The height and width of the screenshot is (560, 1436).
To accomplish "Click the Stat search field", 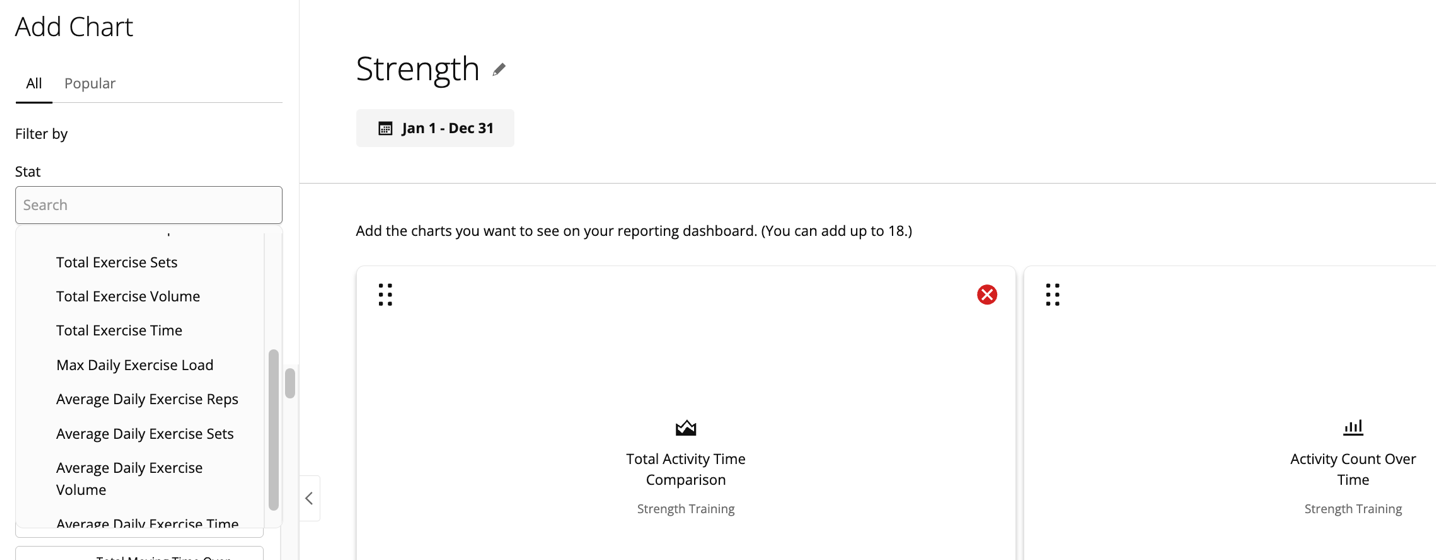I will point(149,205).
